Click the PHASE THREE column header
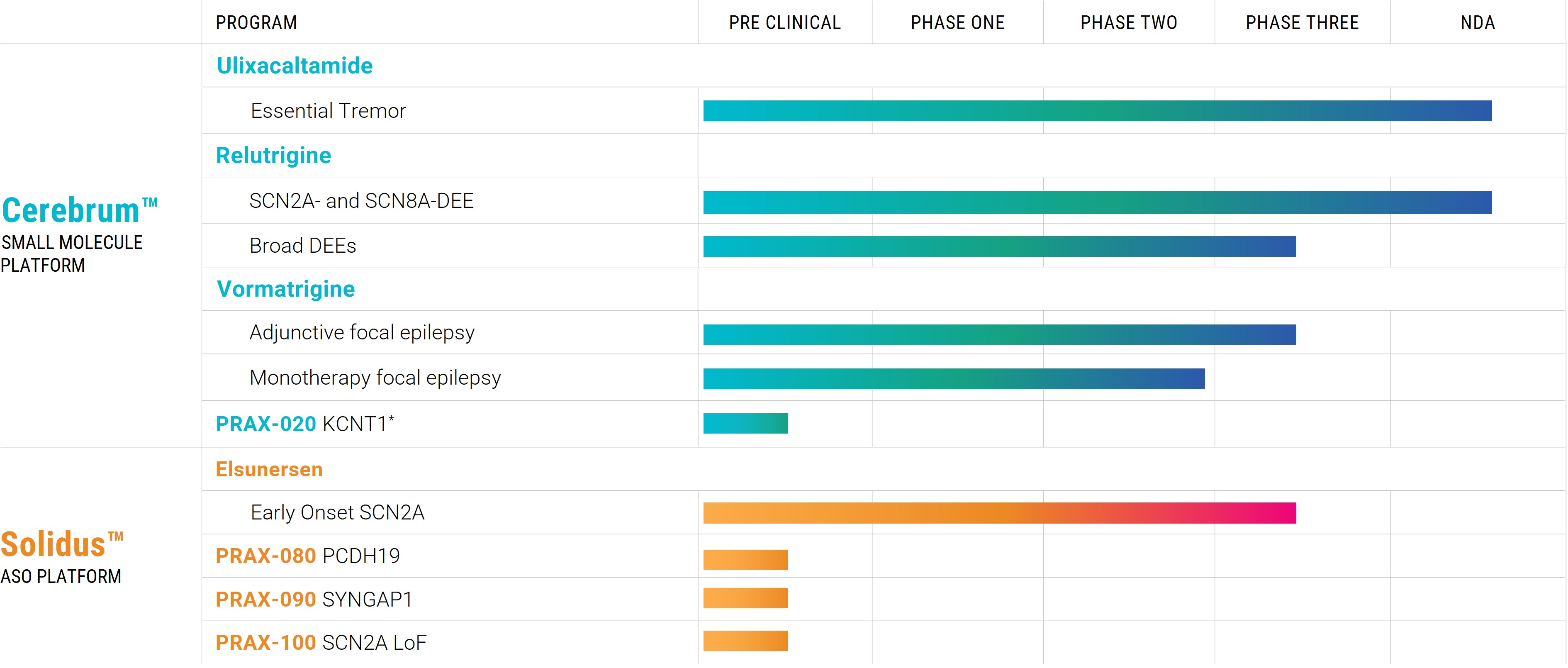The image size is (1568, 668). [x=1302, y=22]
